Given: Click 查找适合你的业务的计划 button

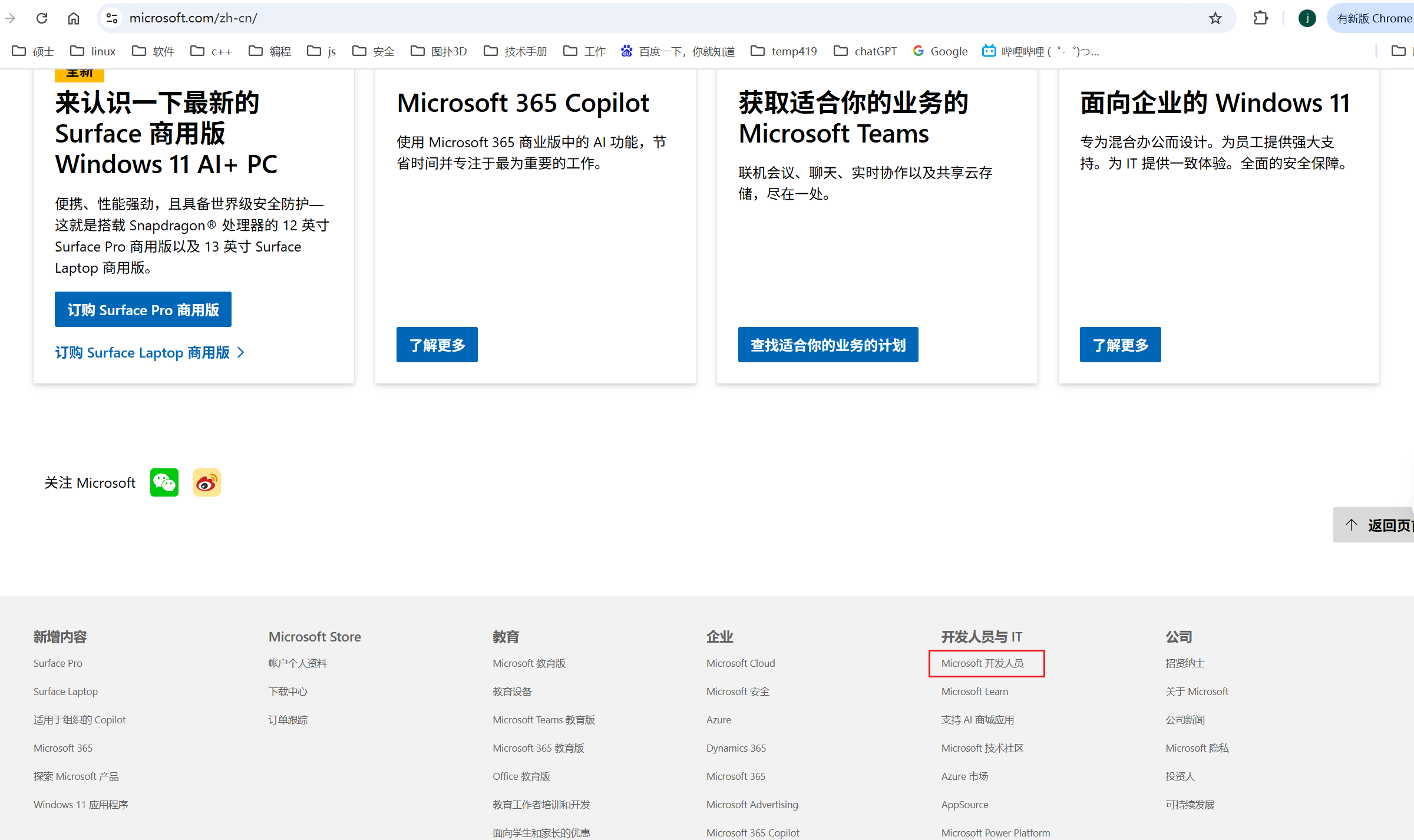Looking at the screenshot, I should point(828,345).
